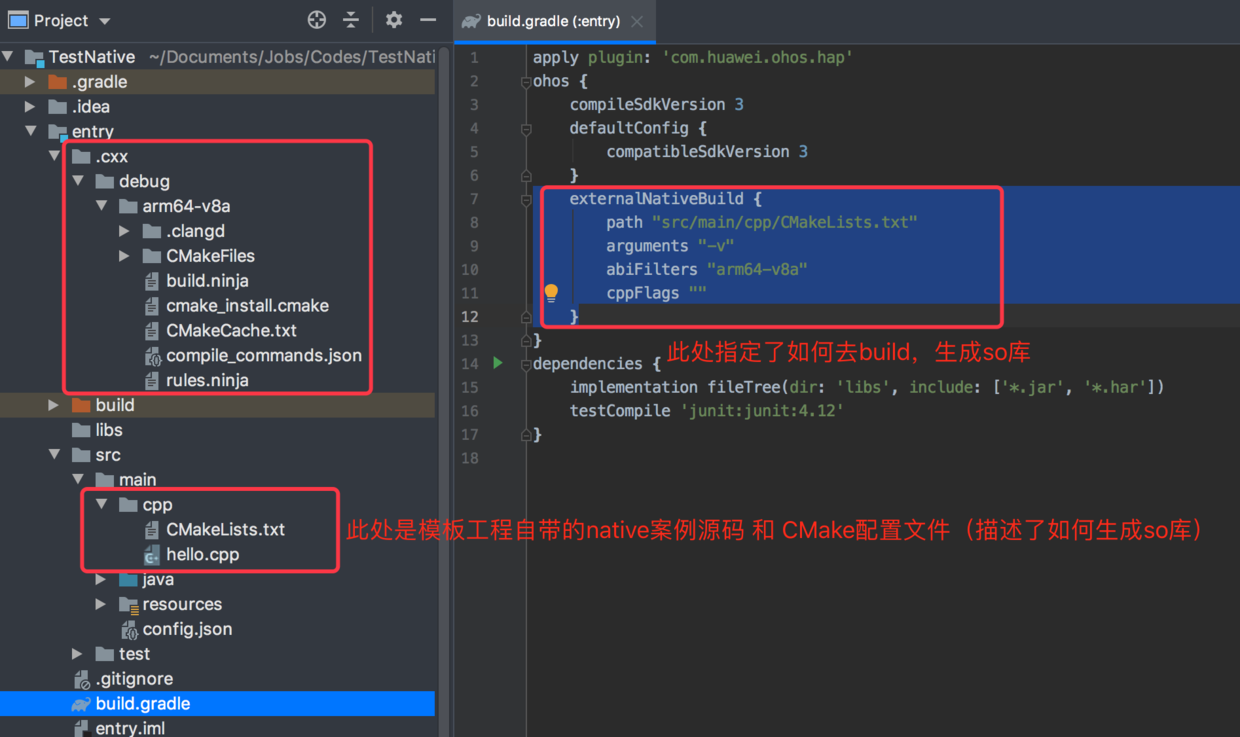Collapse the src folder

pyautogui.click(x=55, y=455)
